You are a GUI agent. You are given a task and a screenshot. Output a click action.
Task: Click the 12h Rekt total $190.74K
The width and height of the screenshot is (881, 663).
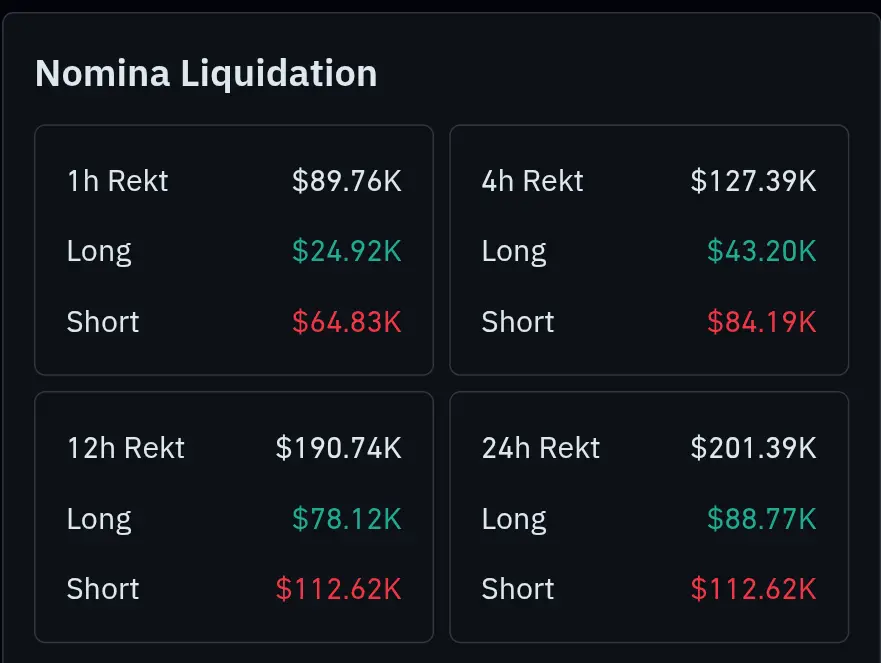tap(338, 448)
